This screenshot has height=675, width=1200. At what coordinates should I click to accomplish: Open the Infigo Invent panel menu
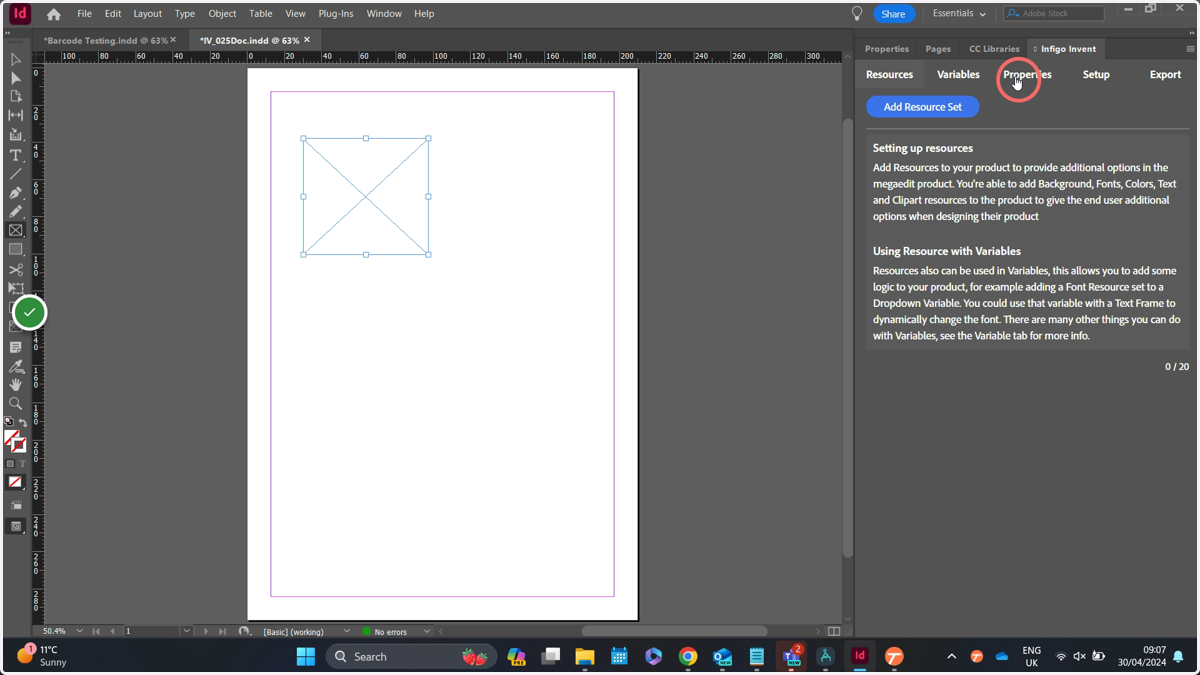coord(1190,49)
